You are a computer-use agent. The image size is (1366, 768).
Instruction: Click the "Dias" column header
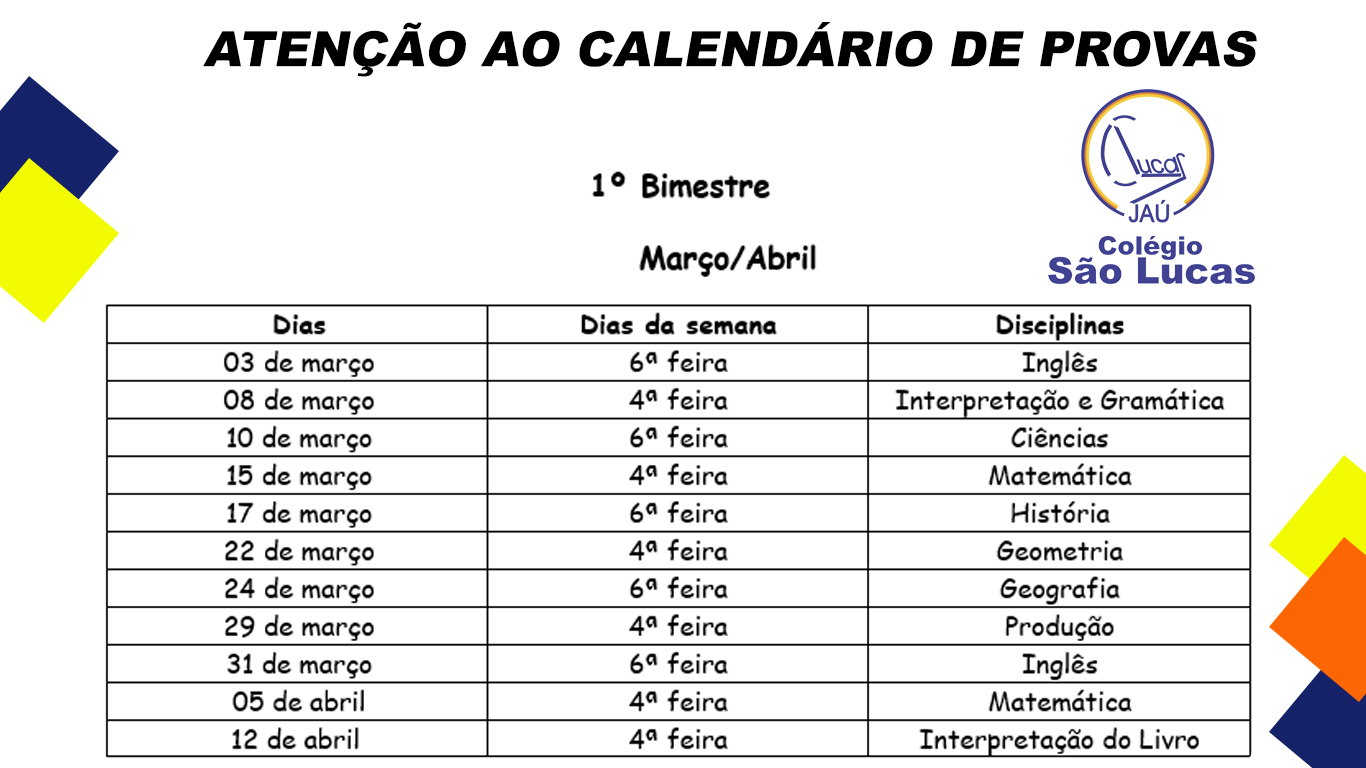299,325
